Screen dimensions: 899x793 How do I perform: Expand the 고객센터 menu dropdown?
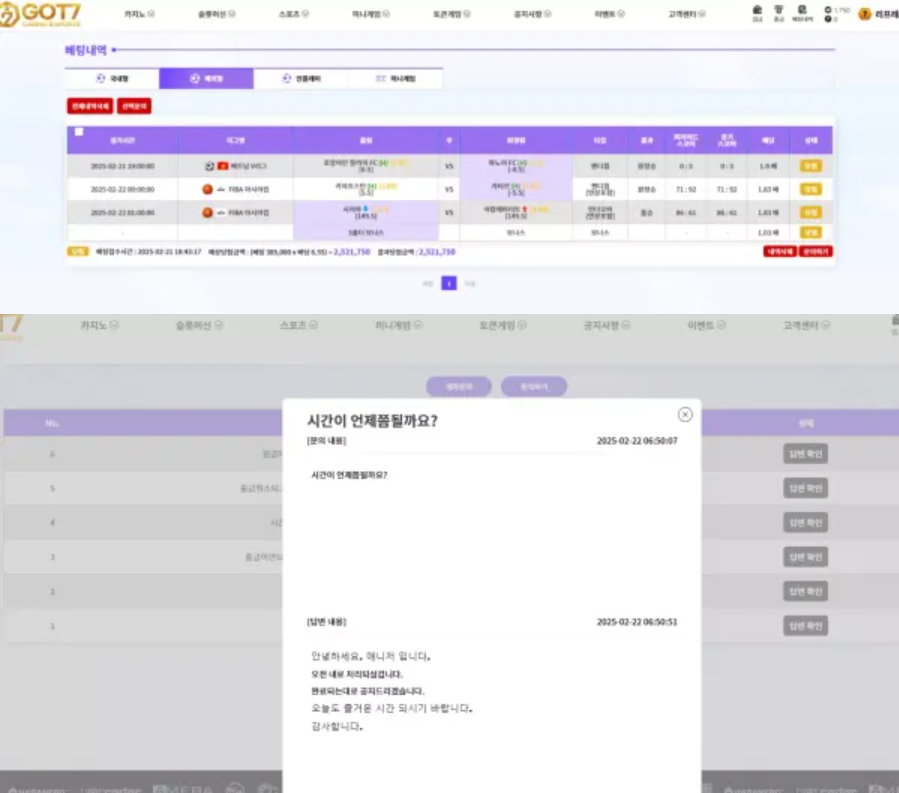point(689,15)
